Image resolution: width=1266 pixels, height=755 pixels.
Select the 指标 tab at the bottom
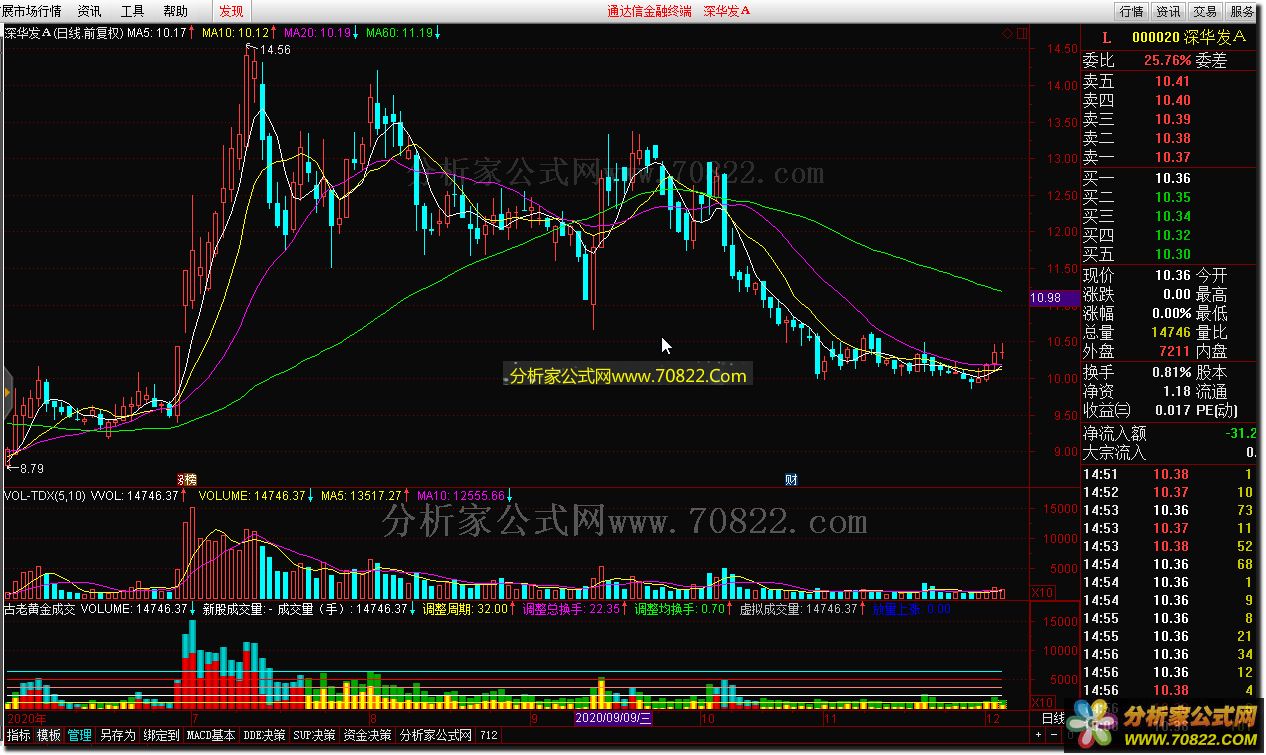pyautogui.click(x=18, y=735)
